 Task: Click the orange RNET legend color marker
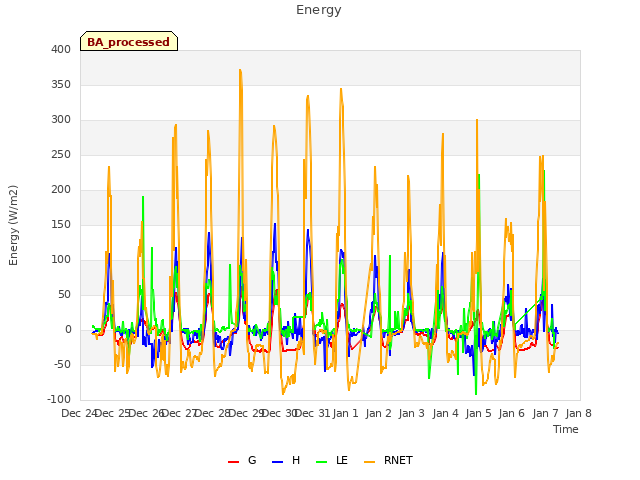click(369, 462)
